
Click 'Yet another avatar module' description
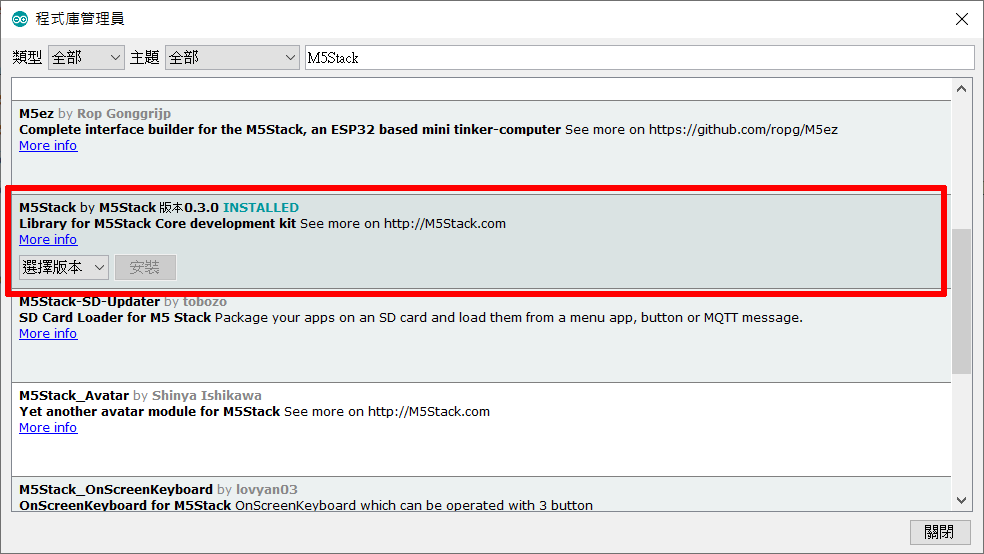[x=149, y=412]
